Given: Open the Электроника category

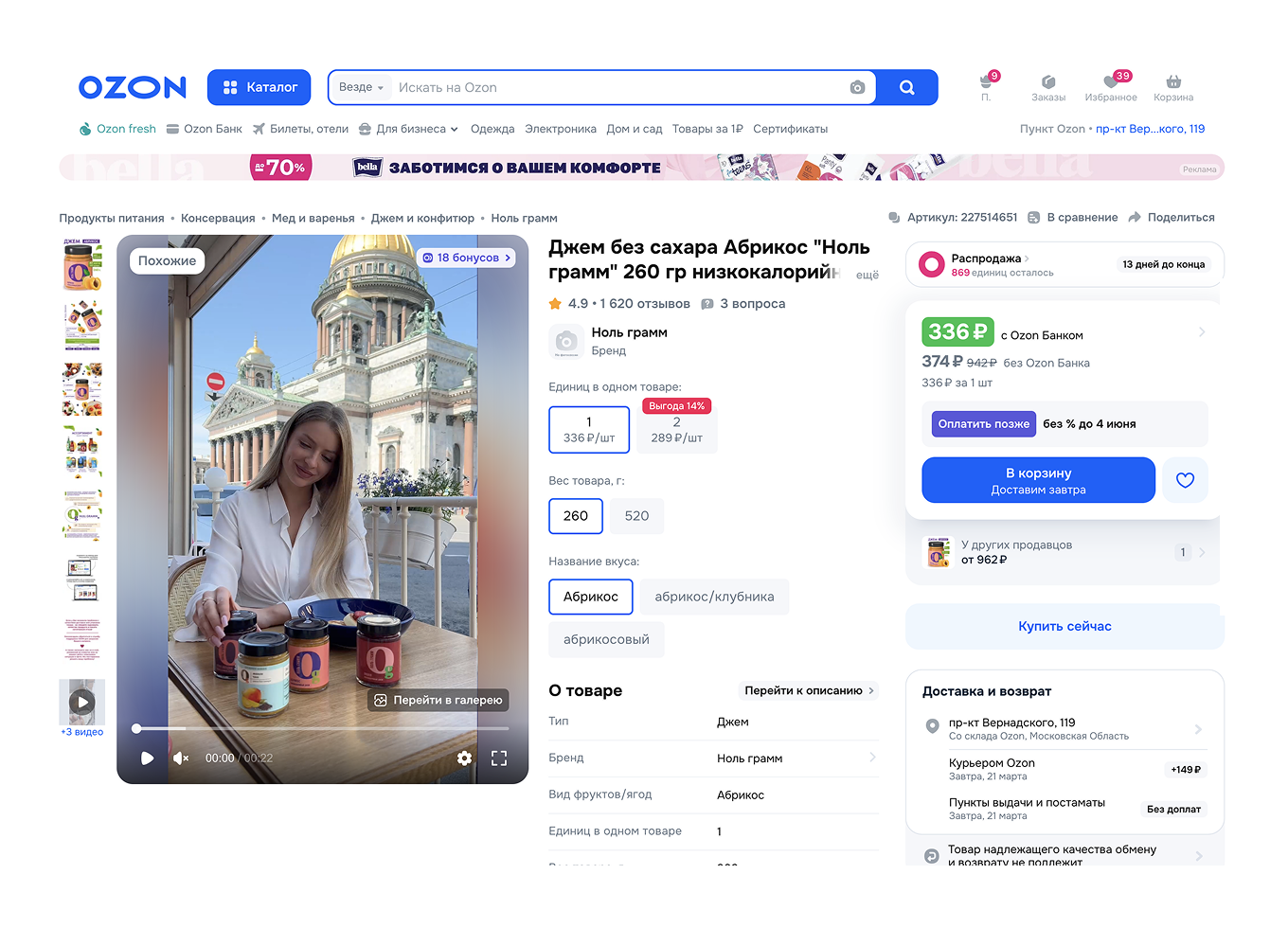Looking at the screenshot, I should (x=561, y=129).
